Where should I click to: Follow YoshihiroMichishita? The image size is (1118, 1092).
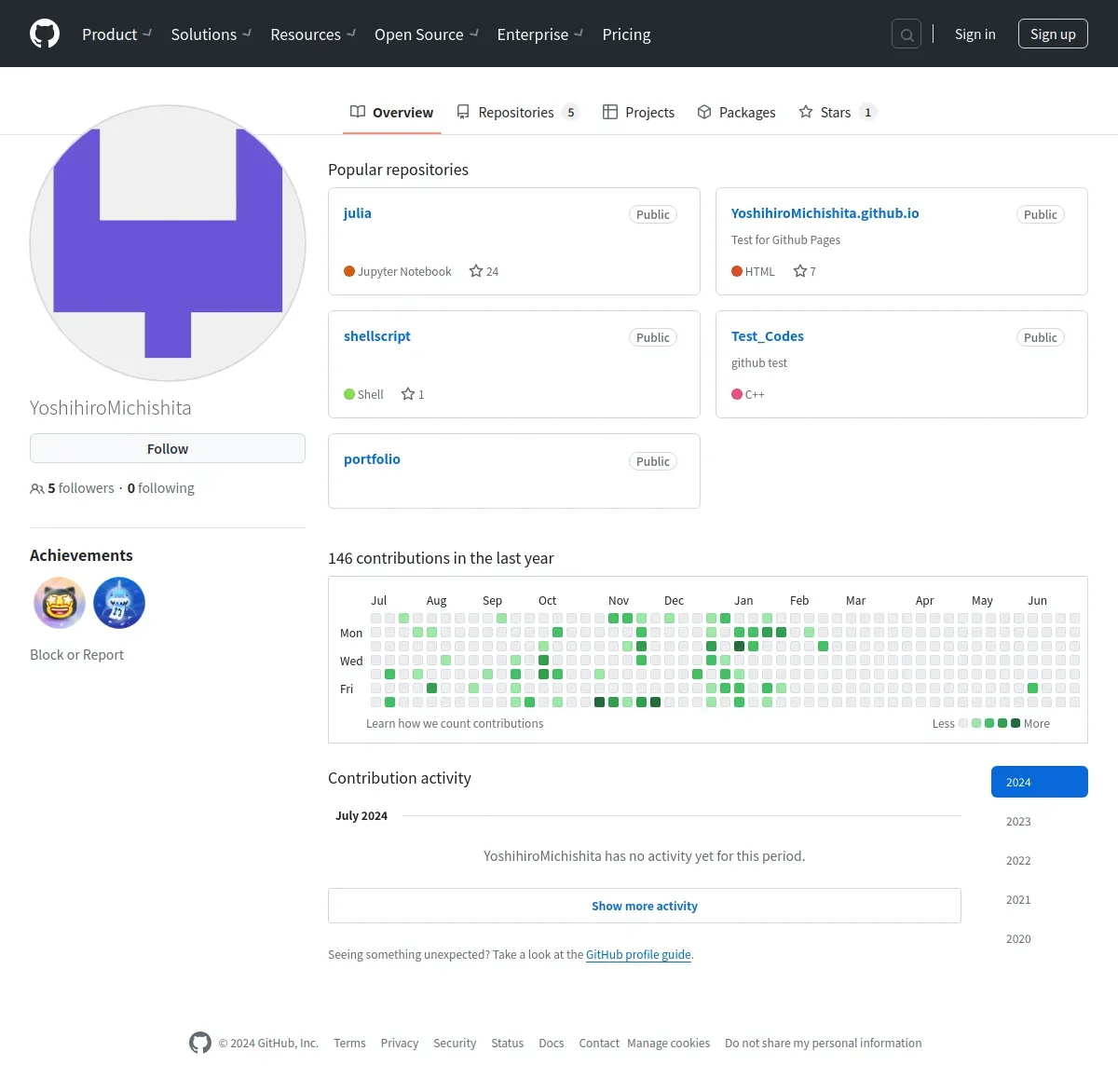point(168,448)
